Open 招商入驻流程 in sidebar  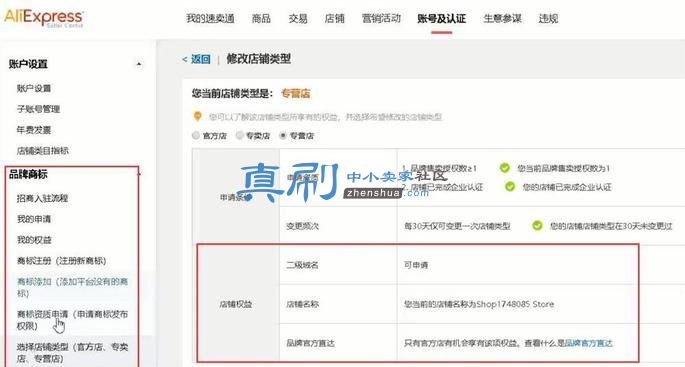[x=43, y=198]
